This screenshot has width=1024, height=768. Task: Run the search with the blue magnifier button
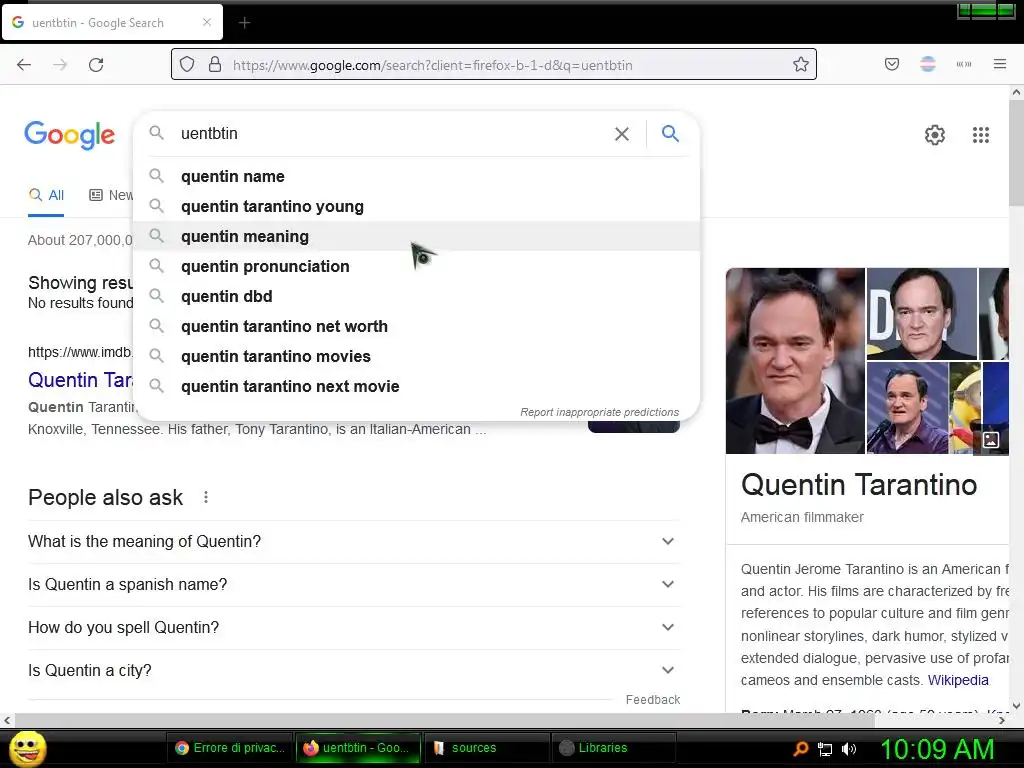point(670,133)
